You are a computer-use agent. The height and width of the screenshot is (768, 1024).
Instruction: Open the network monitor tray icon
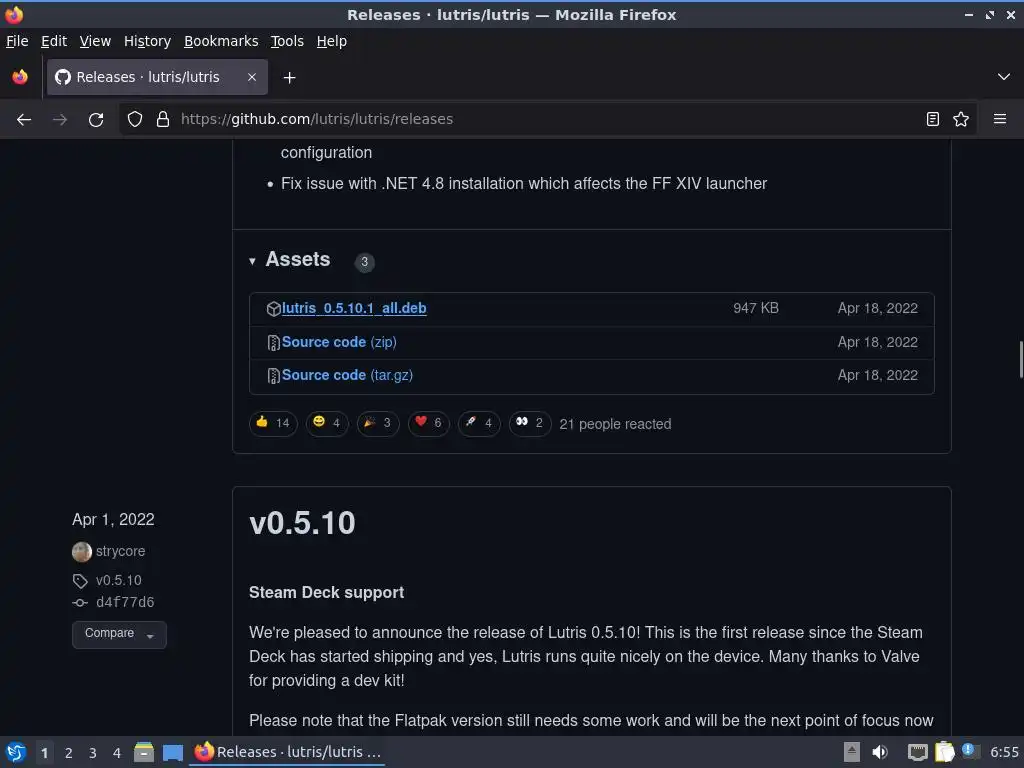[x=918, y=752]
